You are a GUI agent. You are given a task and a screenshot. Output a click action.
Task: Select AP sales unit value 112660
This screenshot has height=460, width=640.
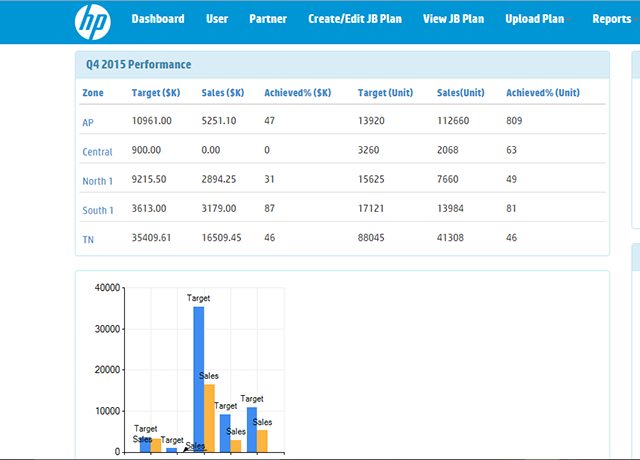(453, 121)
